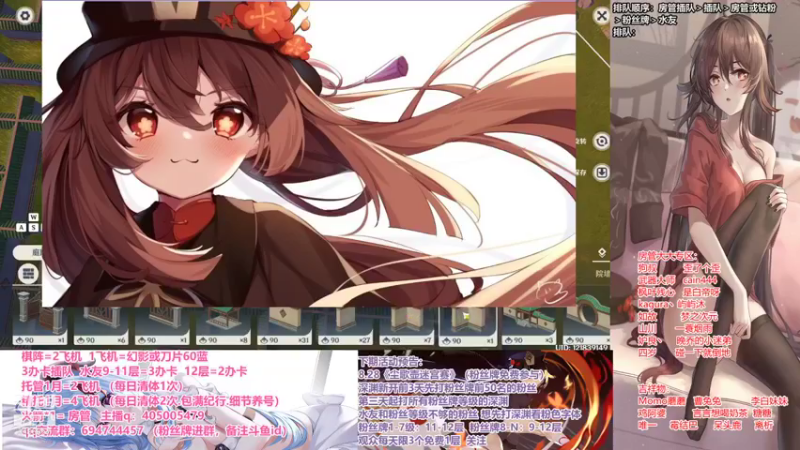The width and height of the screenshot is (800, 450).
Task: Click the streamer QQ number 405005479
Action: click(x=173, y=416)
